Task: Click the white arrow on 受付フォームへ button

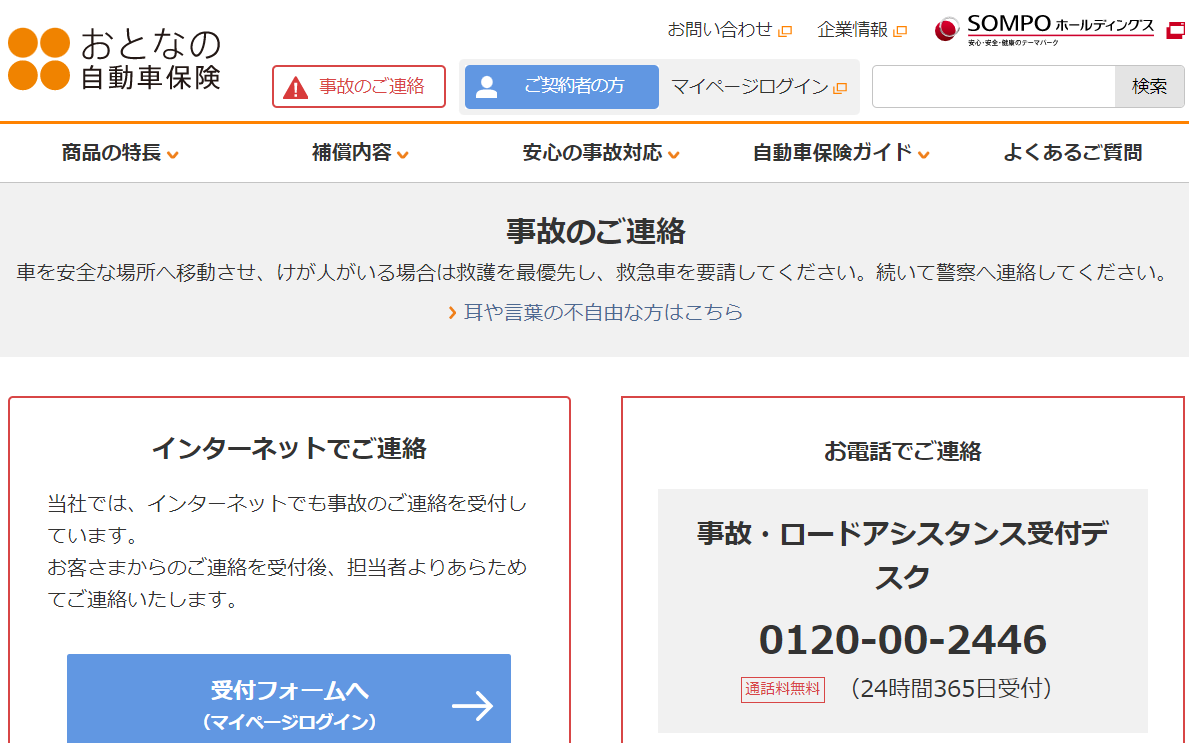Action: tap(472, 706)
